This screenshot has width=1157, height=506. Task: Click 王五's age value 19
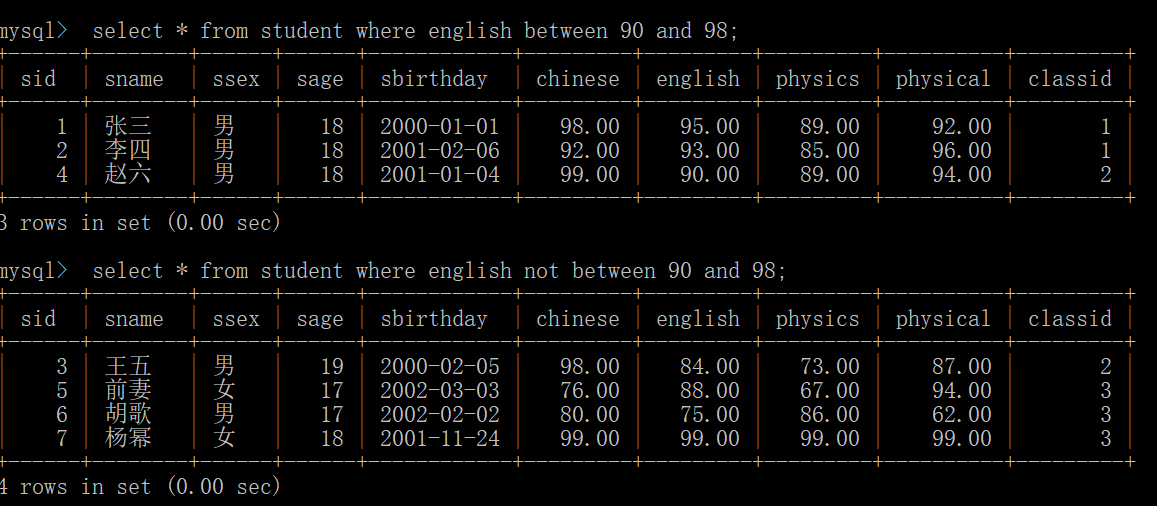point(332,366)
